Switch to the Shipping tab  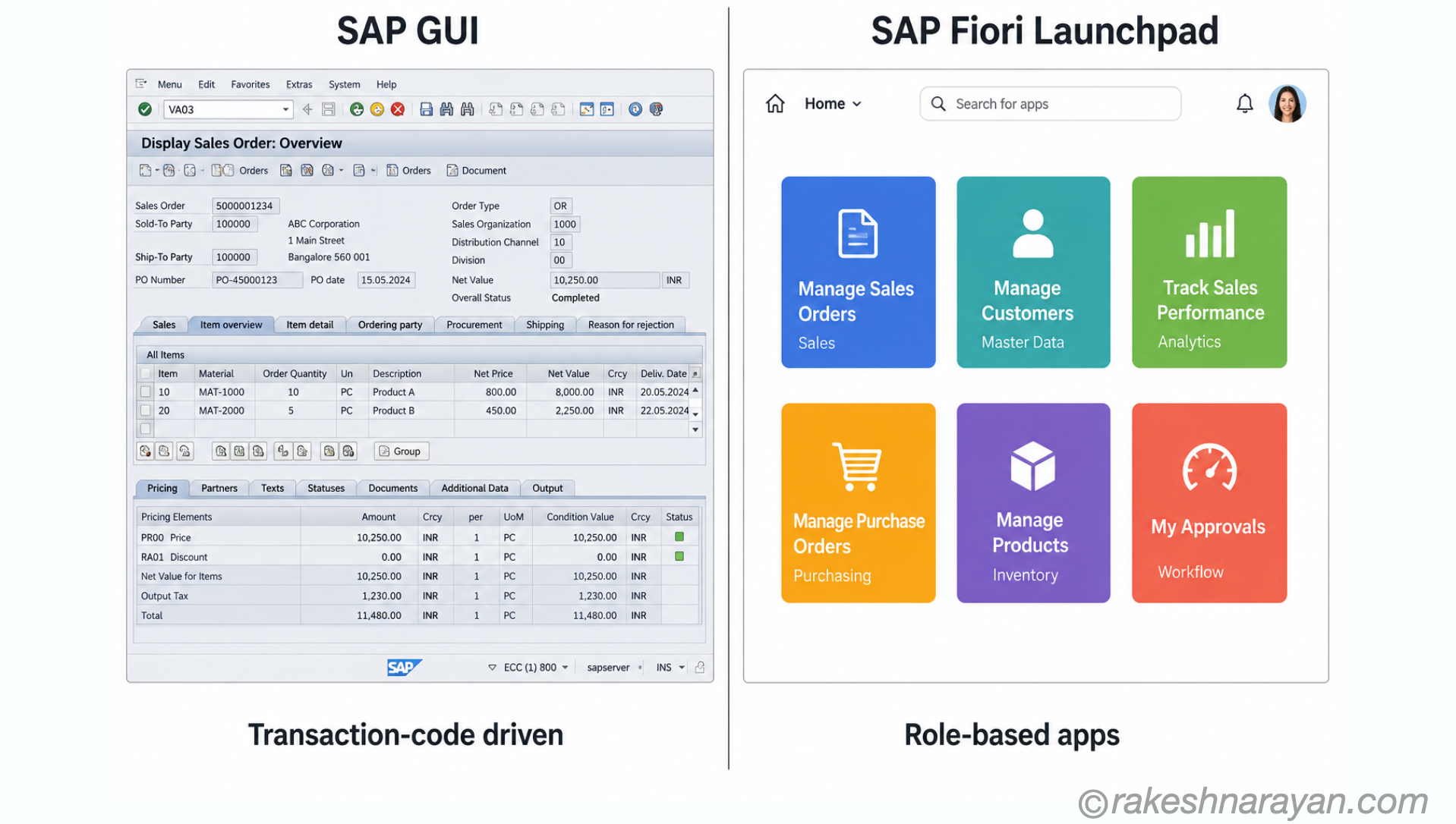pos(545,324)
